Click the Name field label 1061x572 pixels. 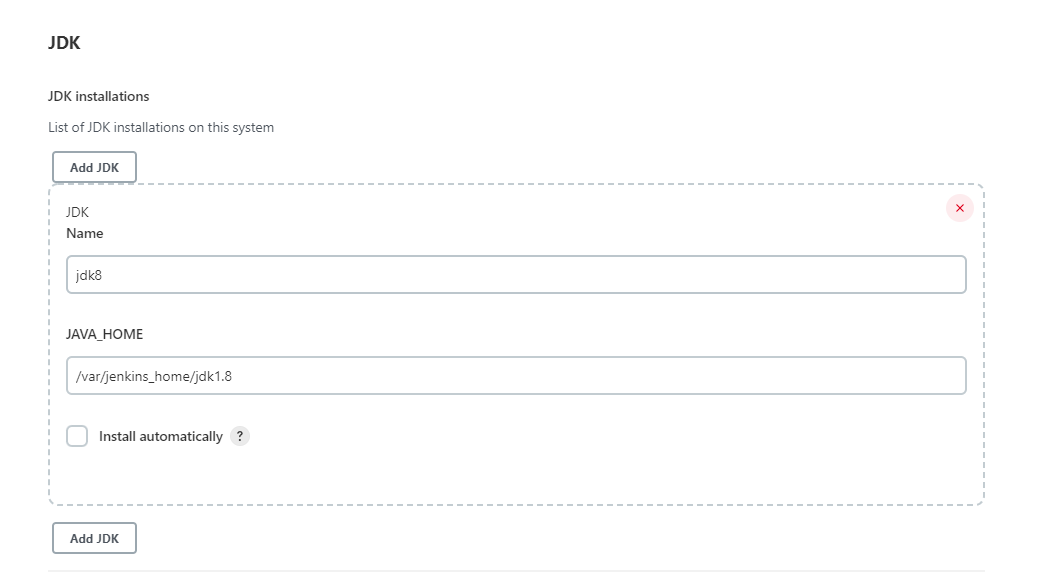(x=85, y=233)
